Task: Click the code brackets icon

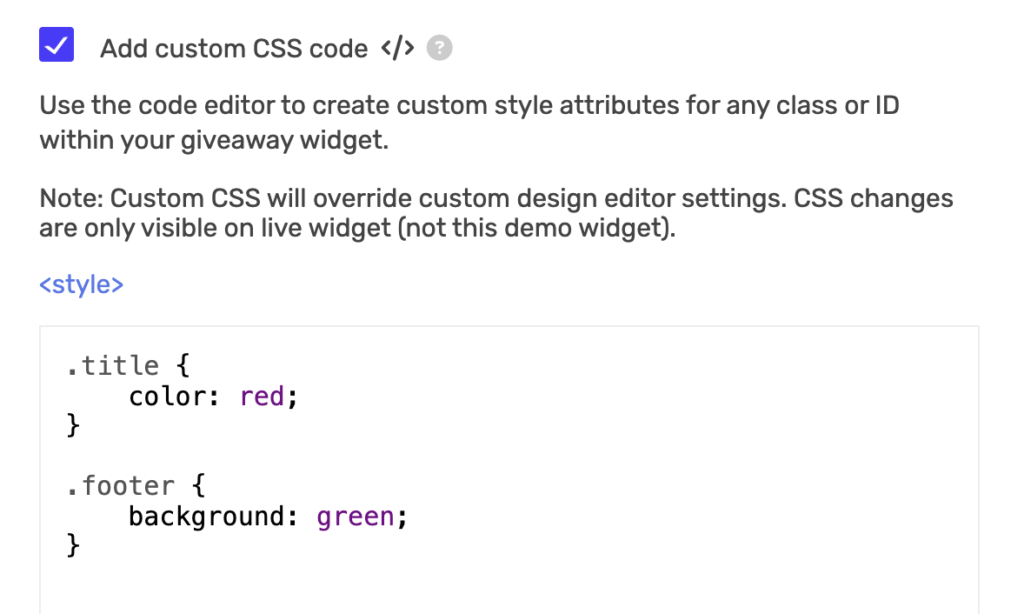Action: pyautogui.click(x=397, y=47)
